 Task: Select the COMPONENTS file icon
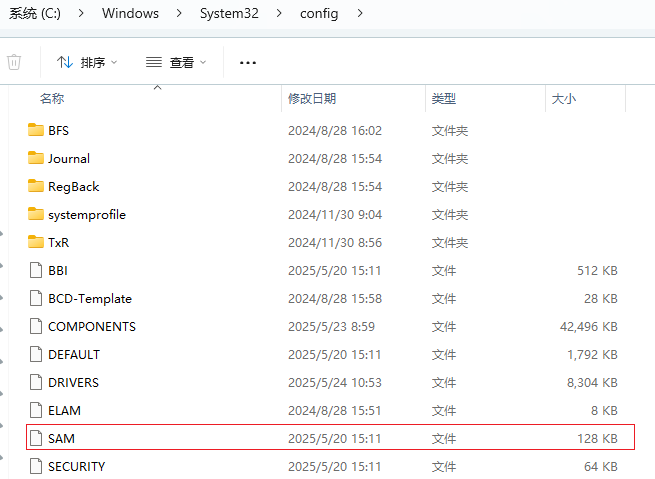(x=36, y=326)
